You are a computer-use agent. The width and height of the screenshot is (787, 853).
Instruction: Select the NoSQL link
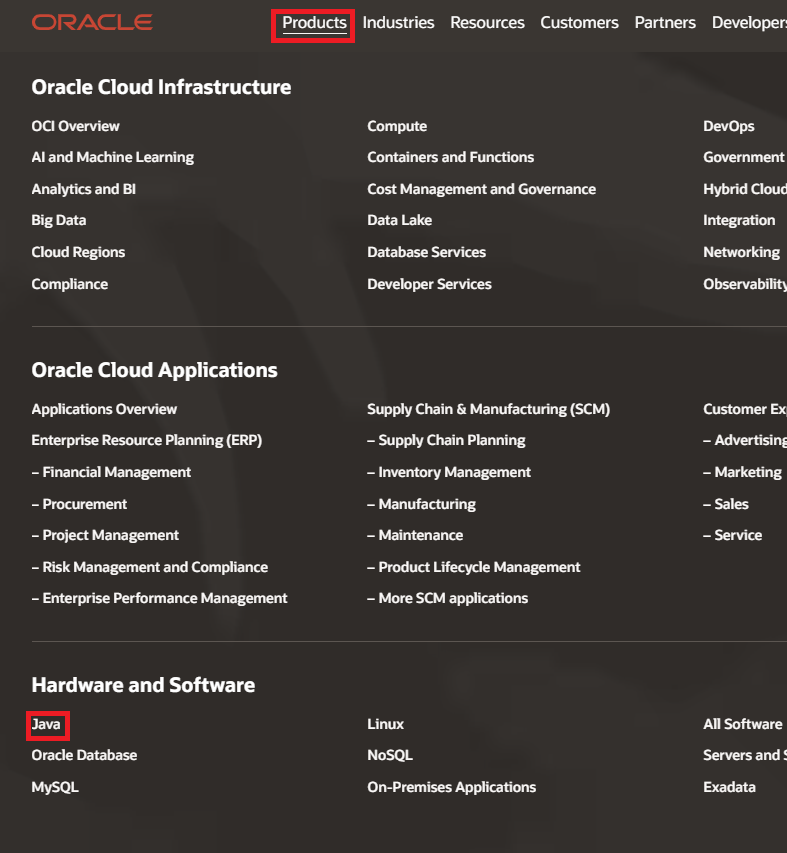click(x=390, y=756)
